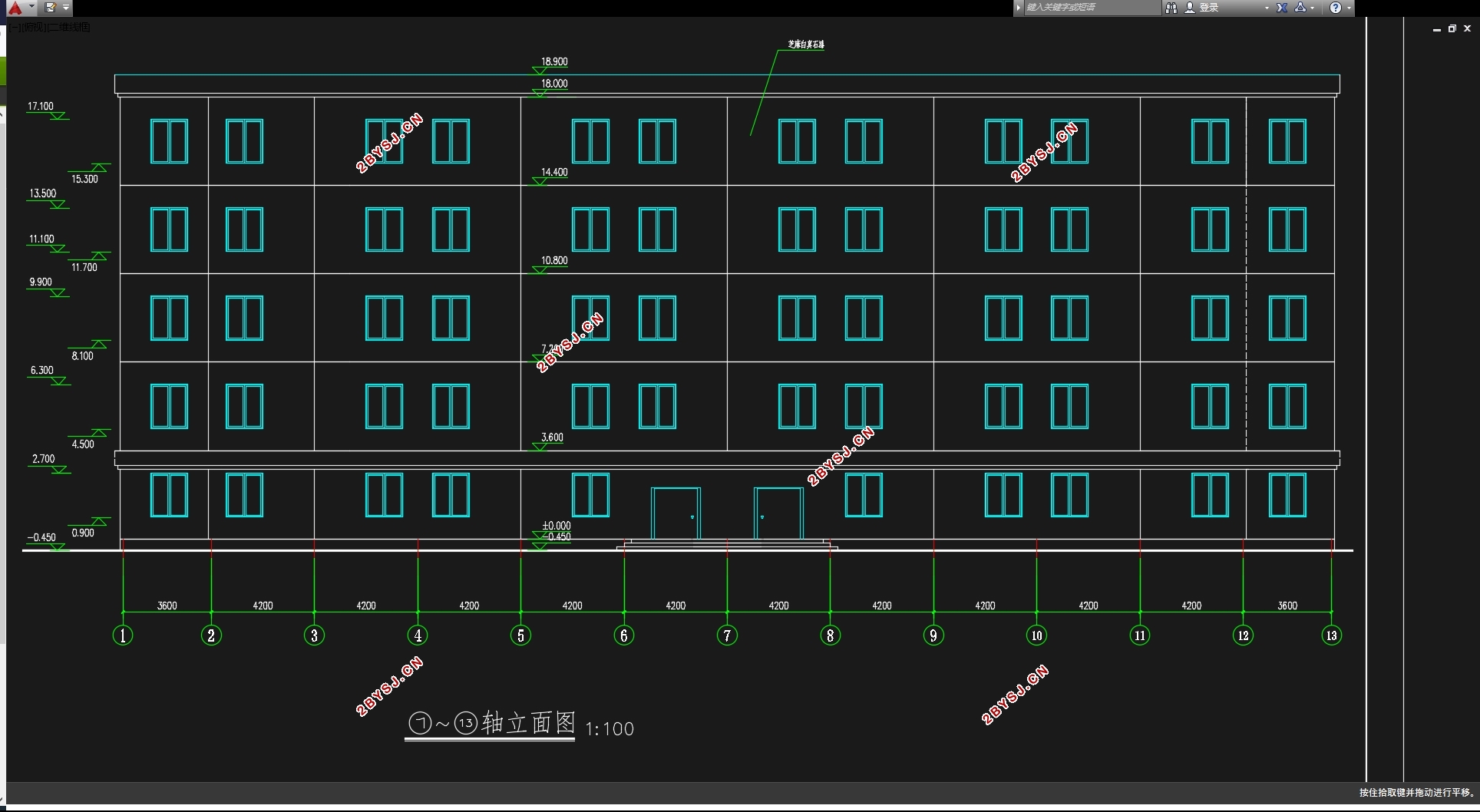Image resolution: width=1480 pixels, height=812 pixels.
Task: Click the 11.700 elevation label
Action: click(84, 267)
